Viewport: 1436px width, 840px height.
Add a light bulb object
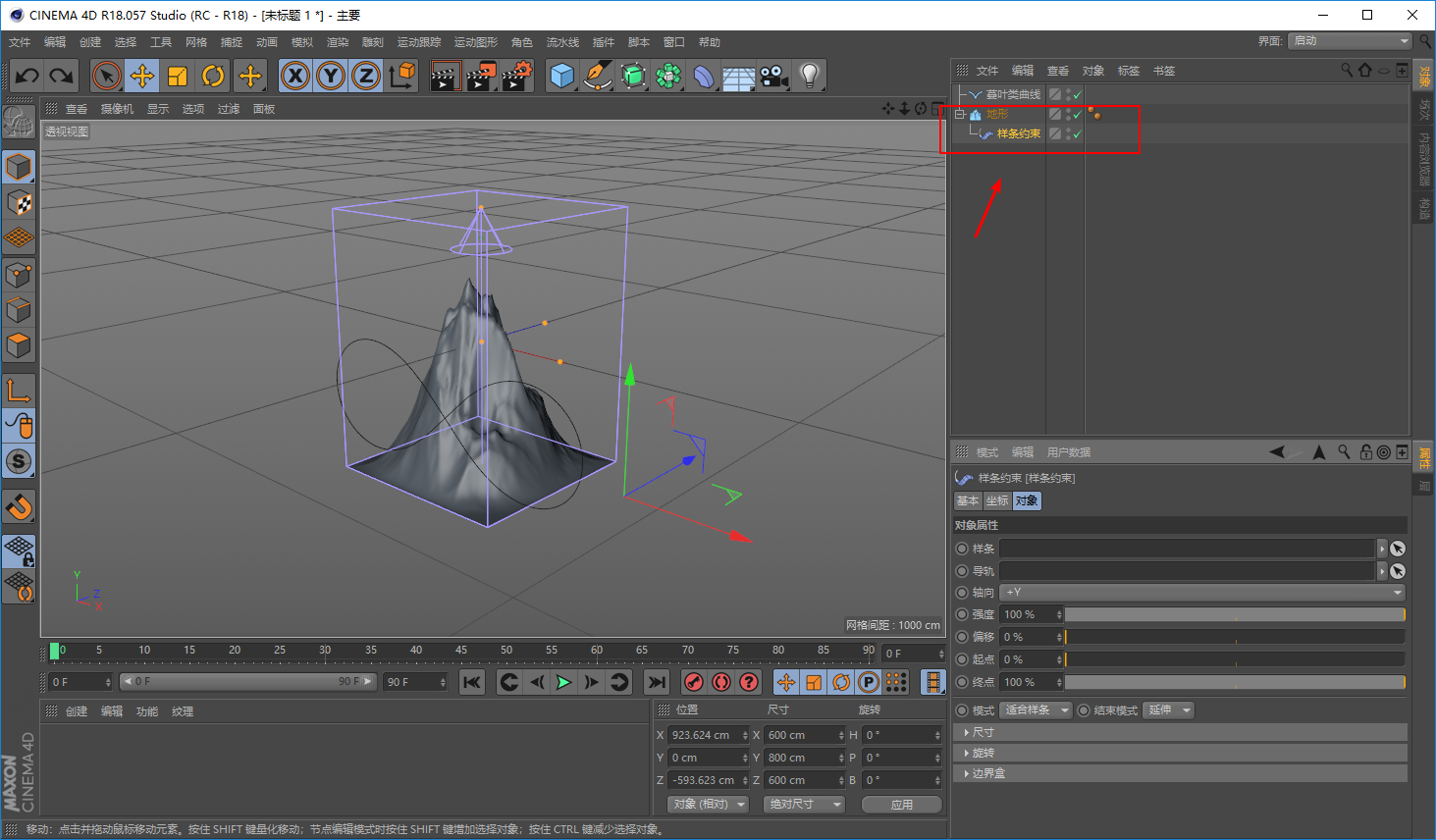pos(809,76)
